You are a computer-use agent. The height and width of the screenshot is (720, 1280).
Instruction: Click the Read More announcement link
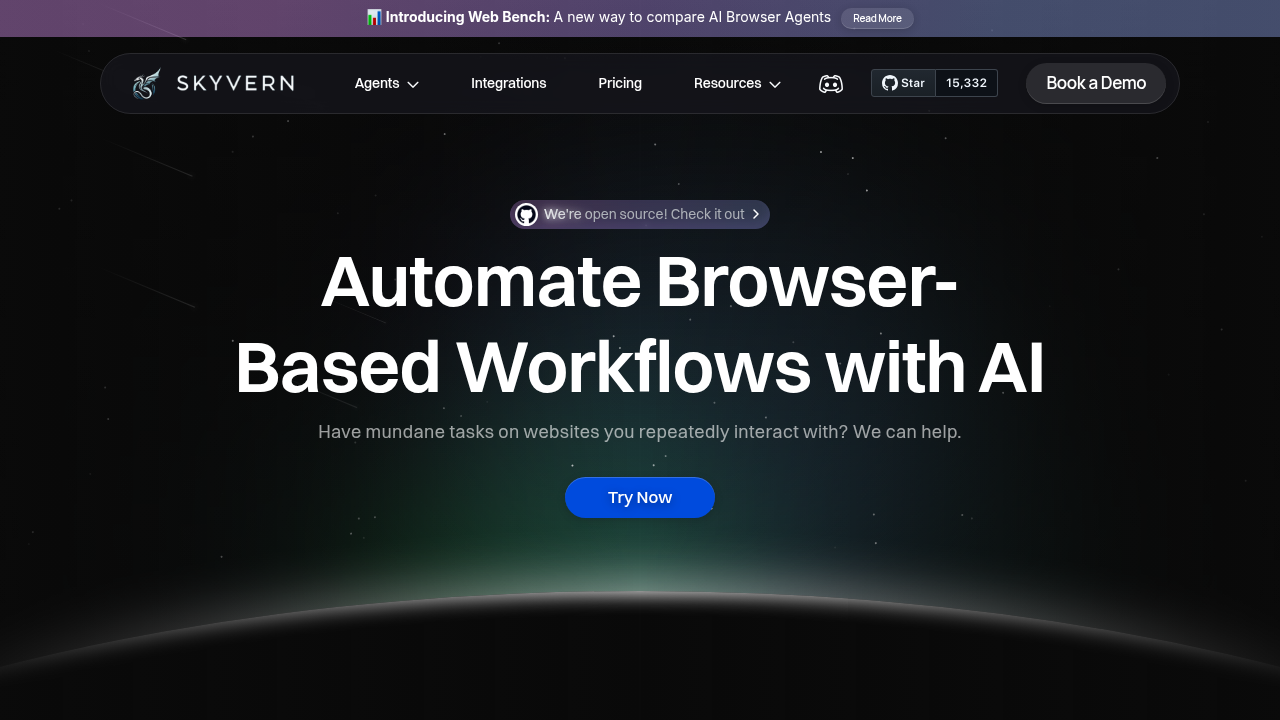pyautogui.click(x=877, y=18)
